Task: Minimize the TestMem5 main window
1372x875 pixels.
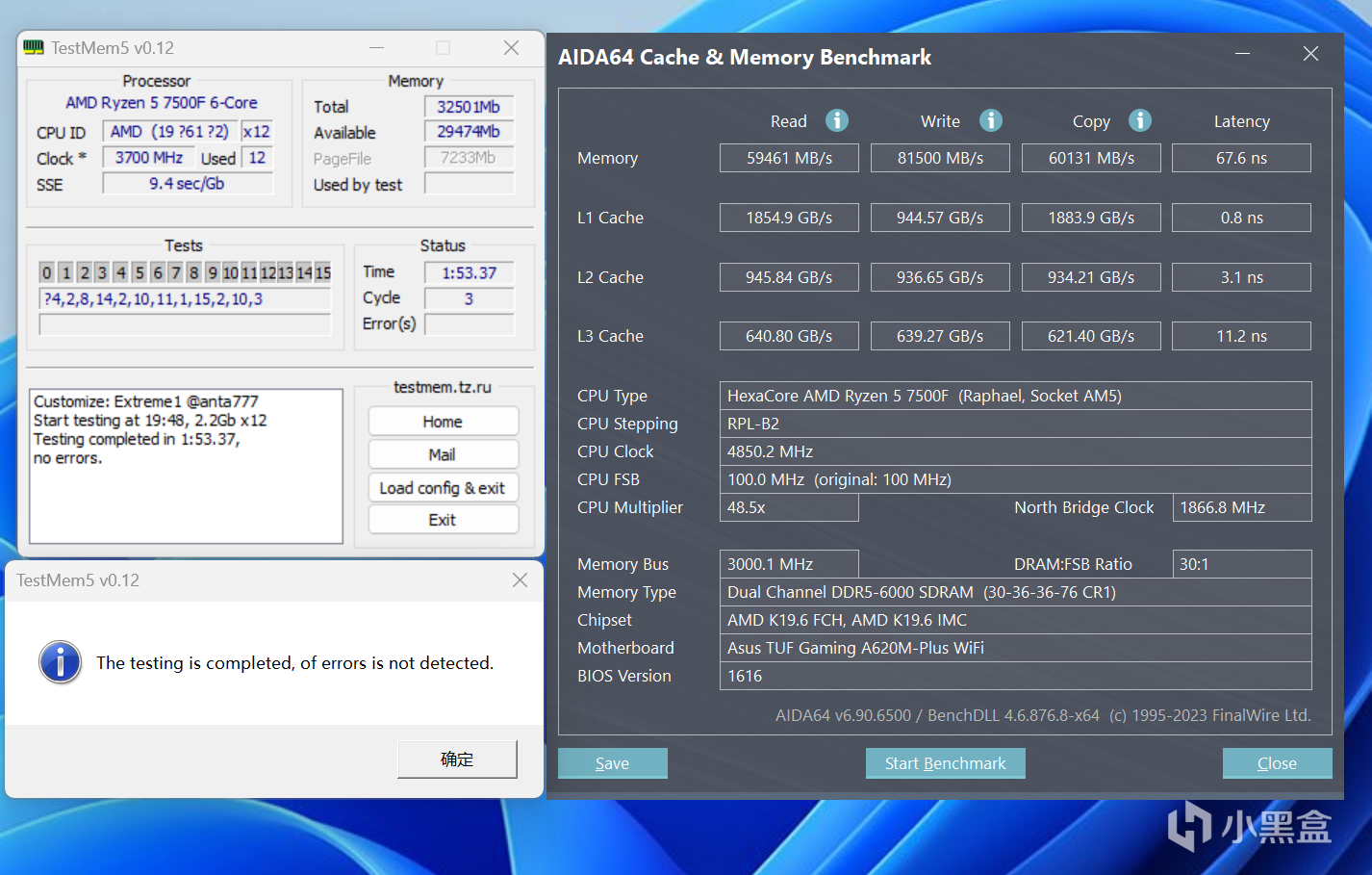Action: 376,48
